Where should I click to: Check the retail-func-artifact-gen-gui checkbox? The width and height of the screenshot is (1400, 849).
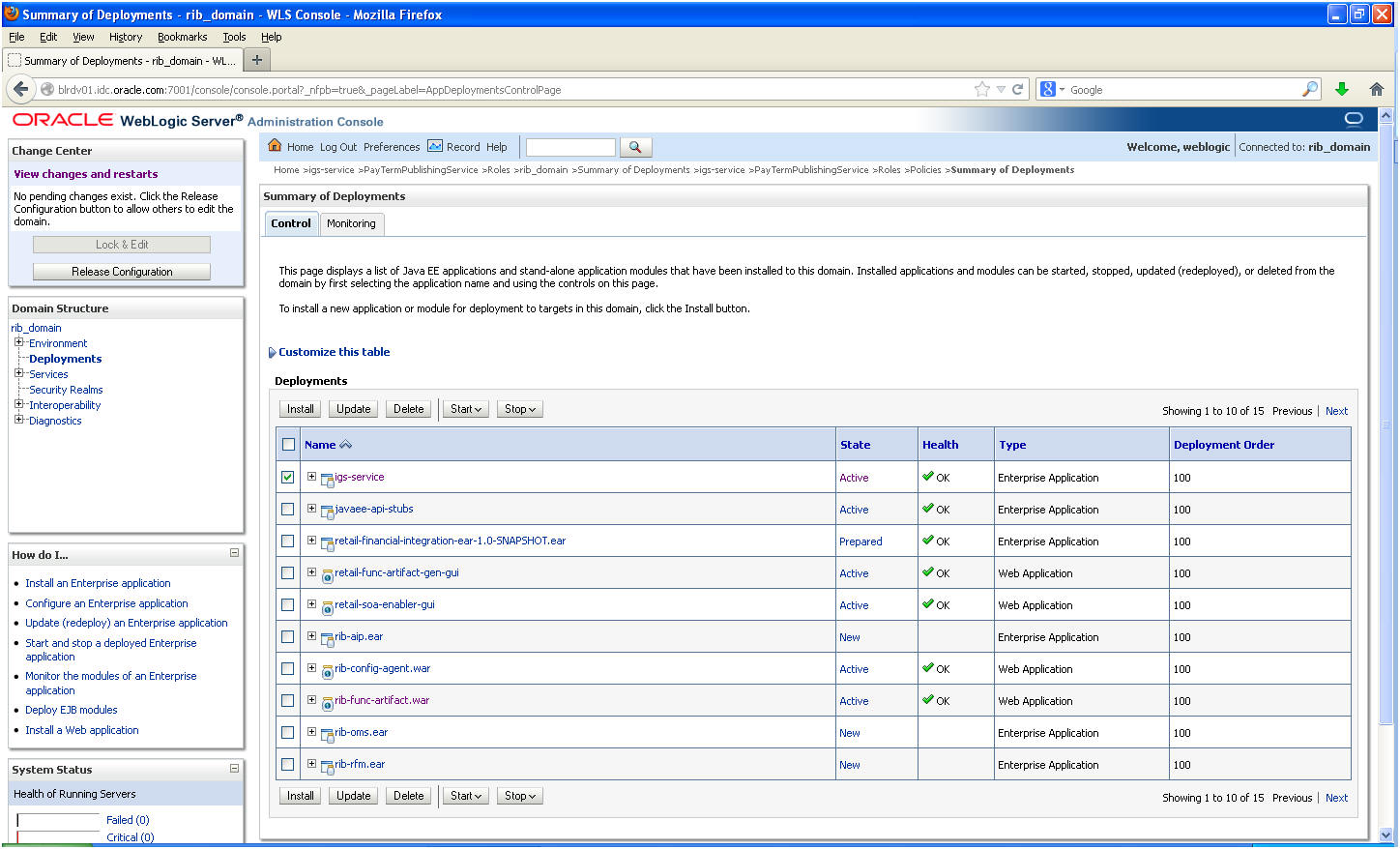pyautogui.click(x=288, y=572)
